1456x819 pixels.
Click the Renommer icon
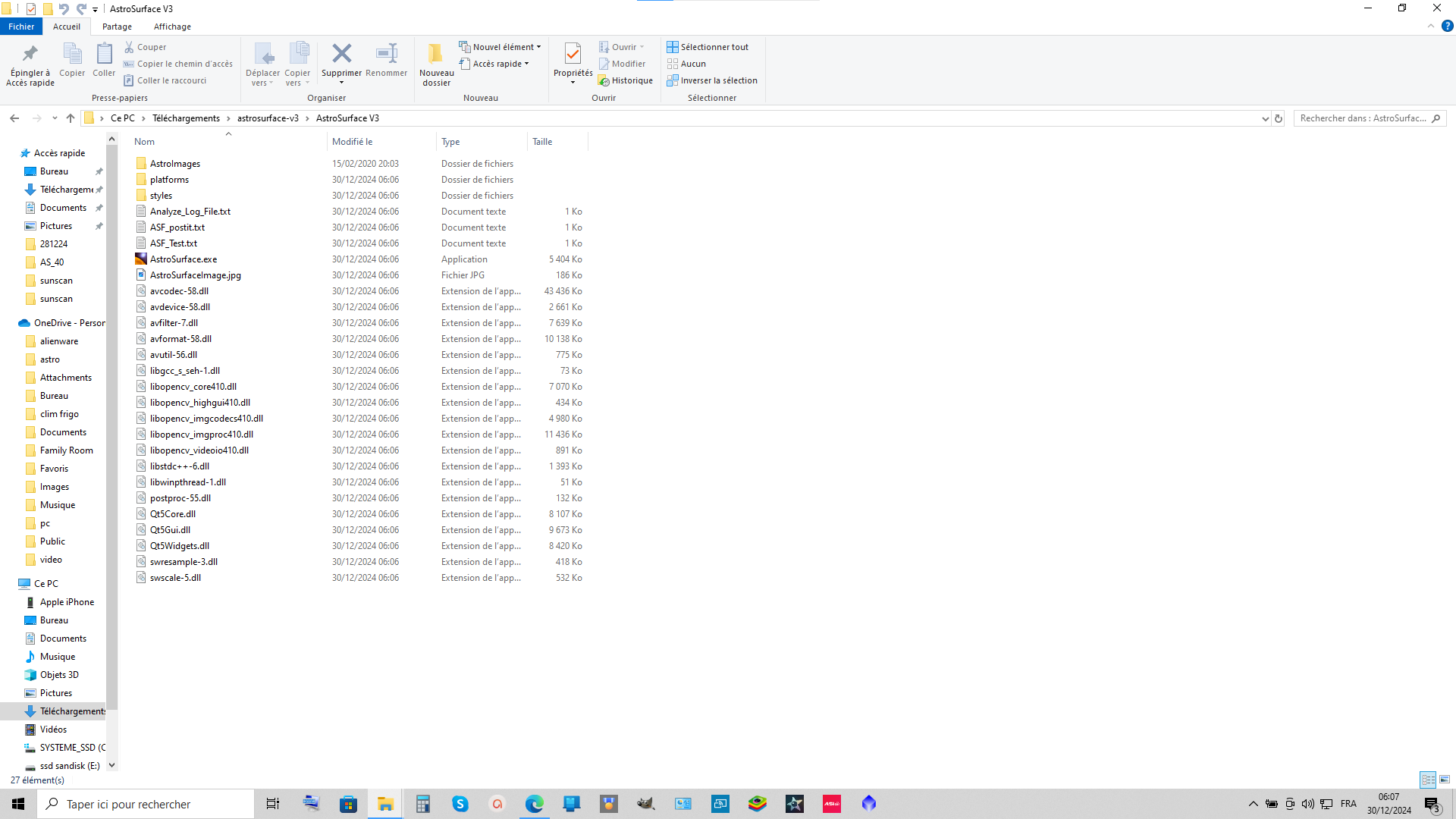(x=386, y=54)
